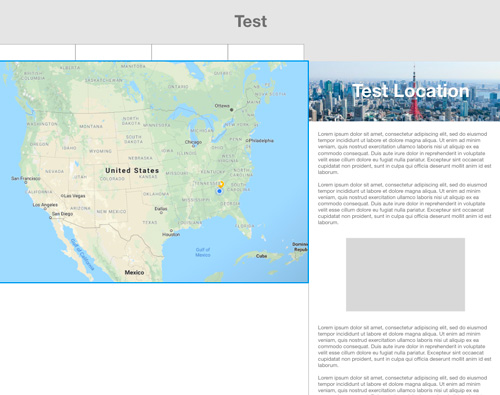Click the Dallas city label on the map
The height and width of the screenshot is (395, 500).
click(x=161, y=209)
